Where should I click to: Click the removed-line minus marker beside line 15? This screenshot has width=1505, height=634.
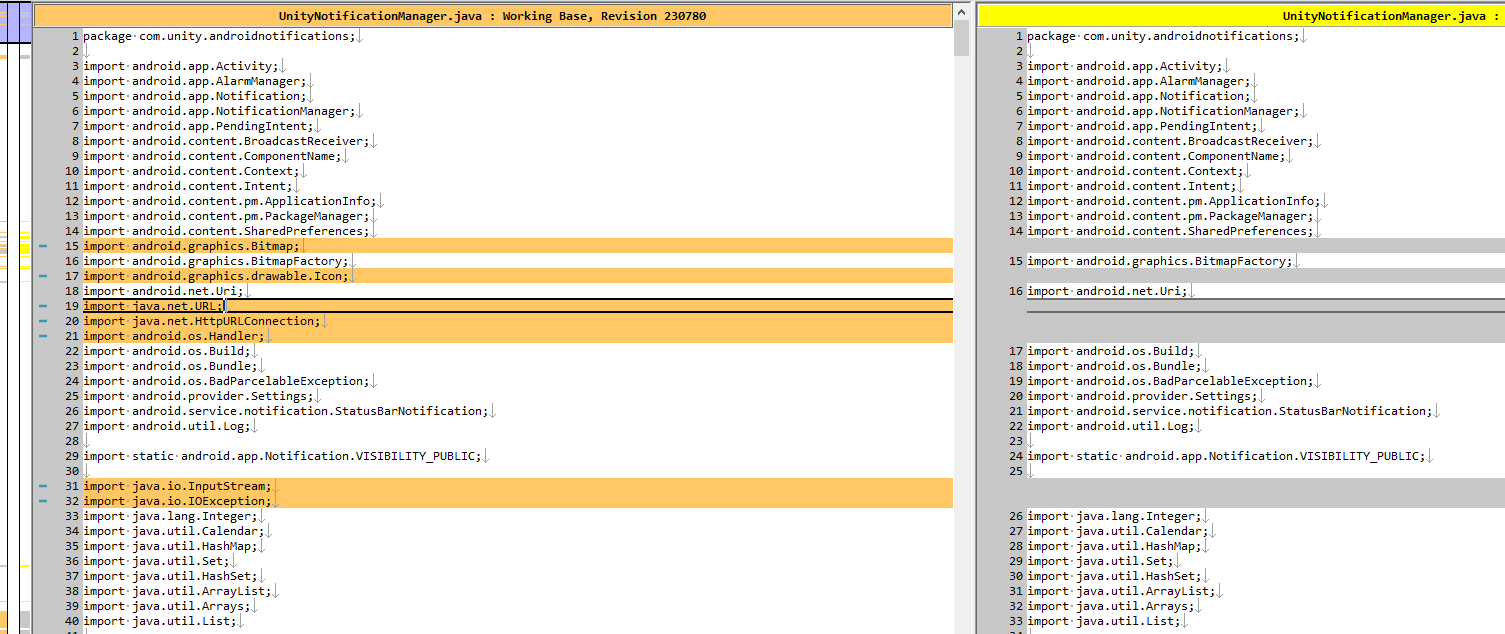43,246
